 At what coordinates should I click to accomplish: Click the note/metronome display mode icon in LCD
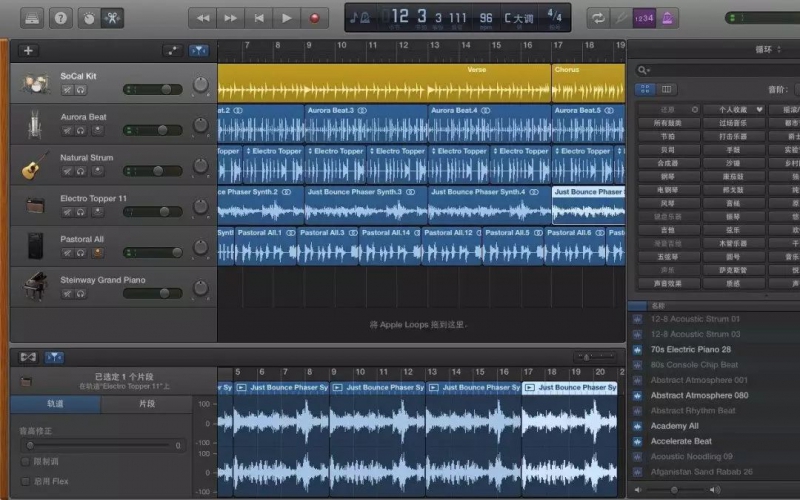coord(360,18)
